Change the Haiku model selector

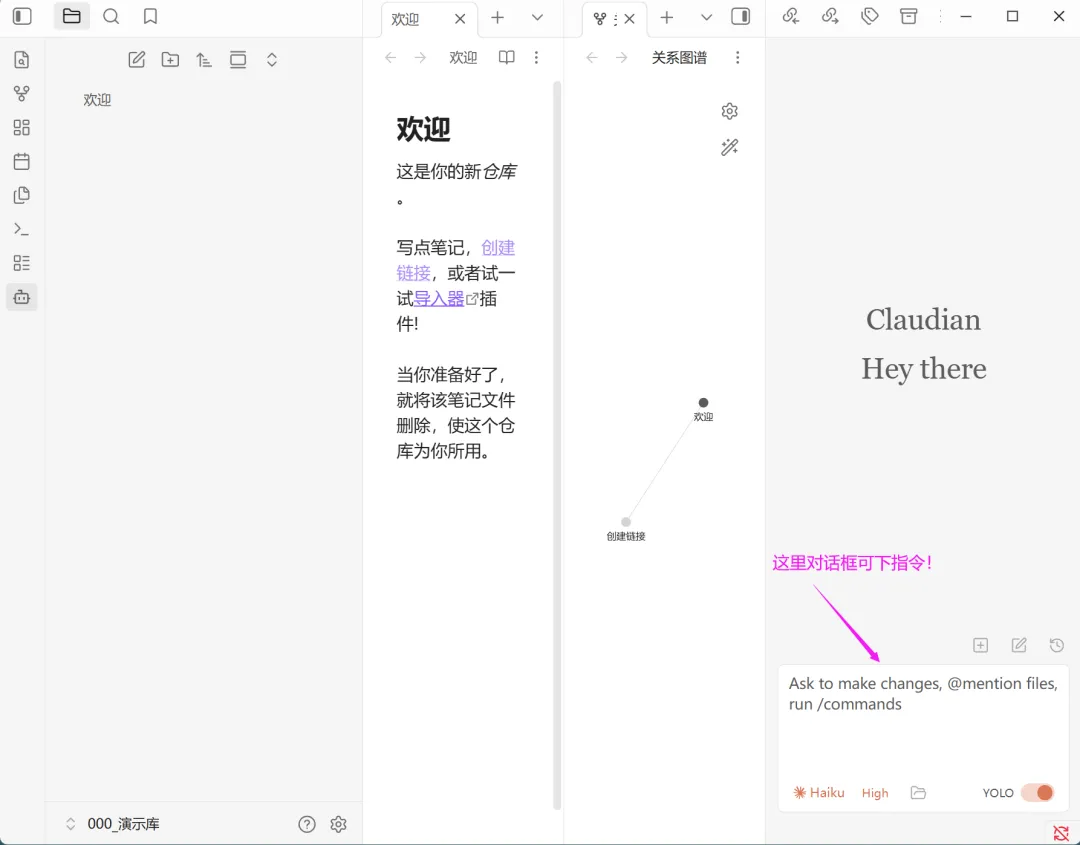819,793
